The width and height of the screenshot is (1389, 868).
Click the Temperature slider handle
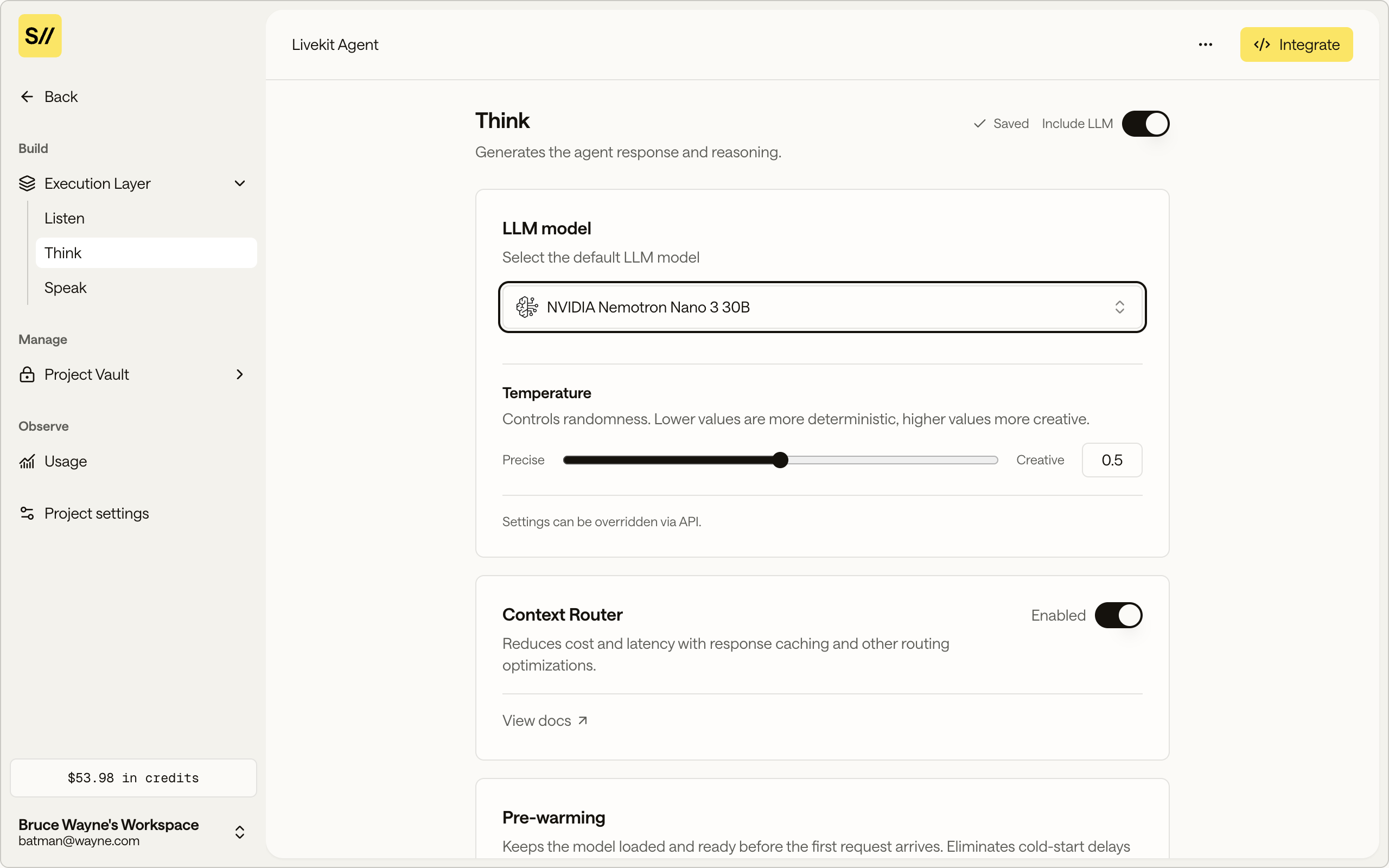click(x=780, y=460)
